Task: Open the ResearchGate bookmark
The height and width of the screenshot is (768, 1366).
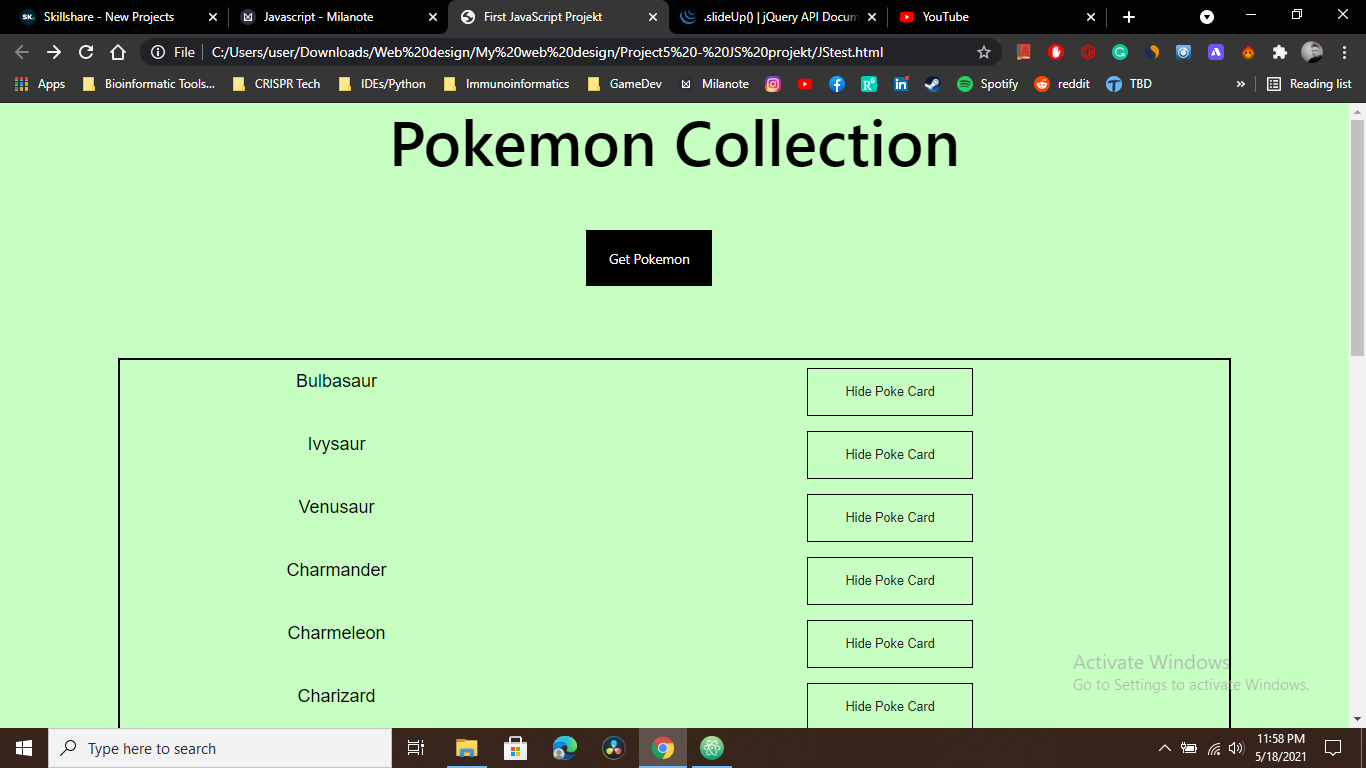Action: point(869,84)
